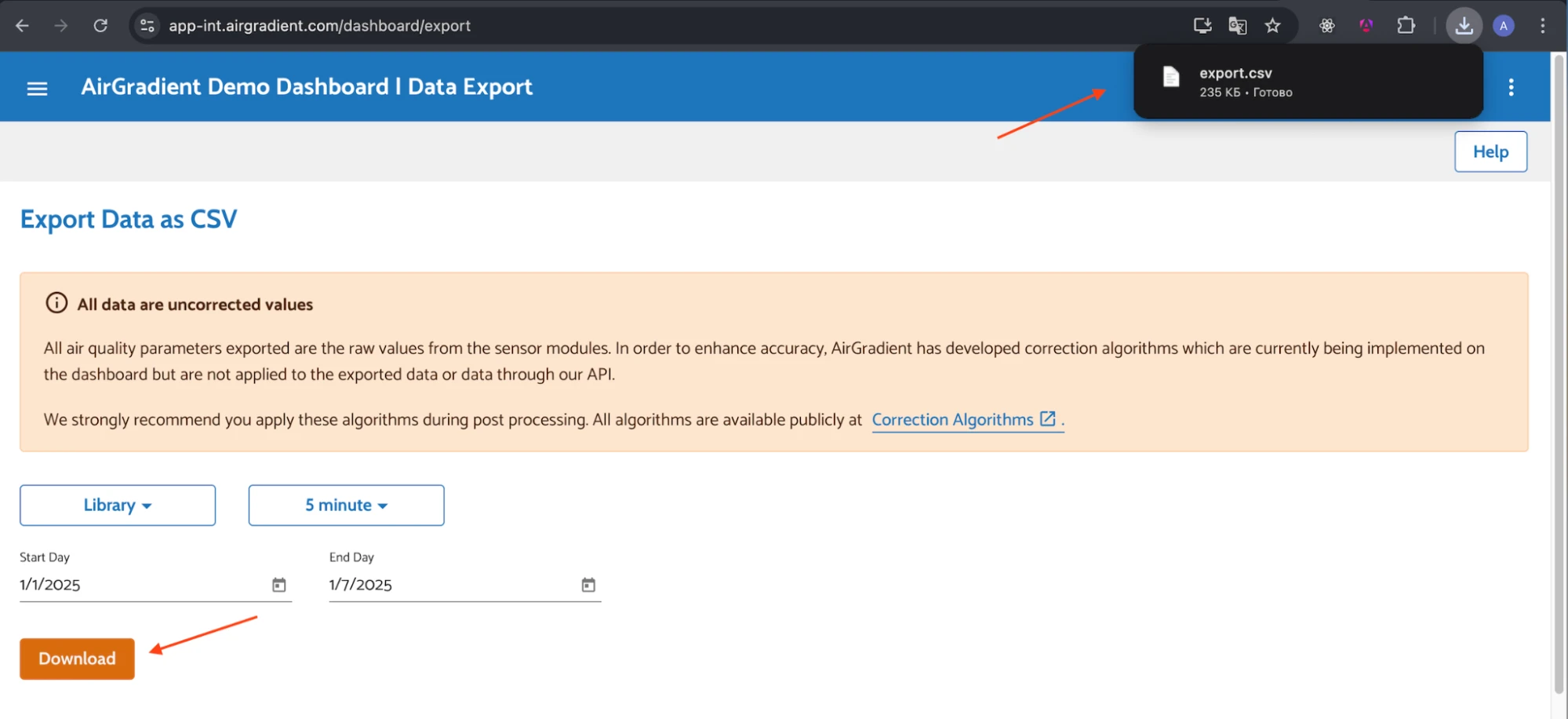Go back using the browser back arrow
The height and width of the screenshot is (719, 1568).
22,26
